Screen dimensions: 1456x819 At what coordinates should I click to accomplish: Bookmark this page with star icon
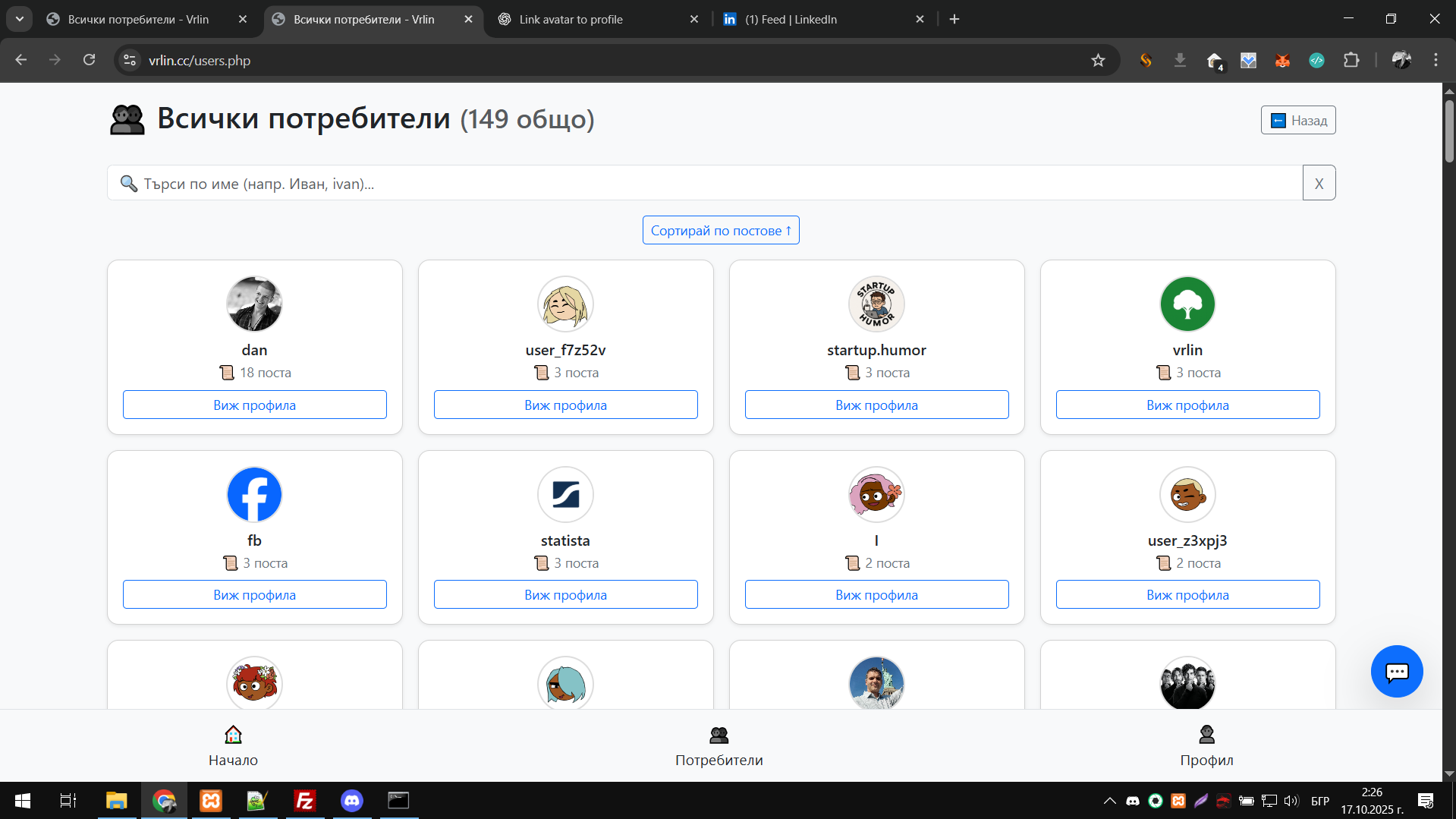coord(1097,60)
